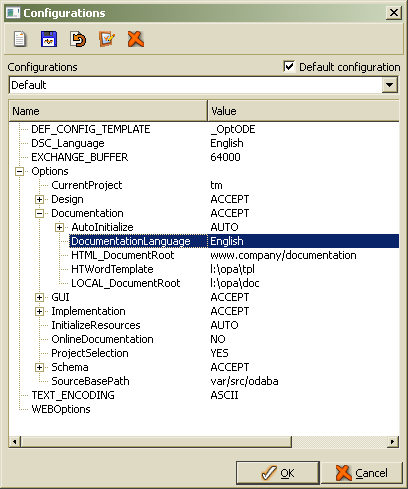Screen dimensions: 408x489
Task: Click the new configuration document icon
Action: [20, 39]
